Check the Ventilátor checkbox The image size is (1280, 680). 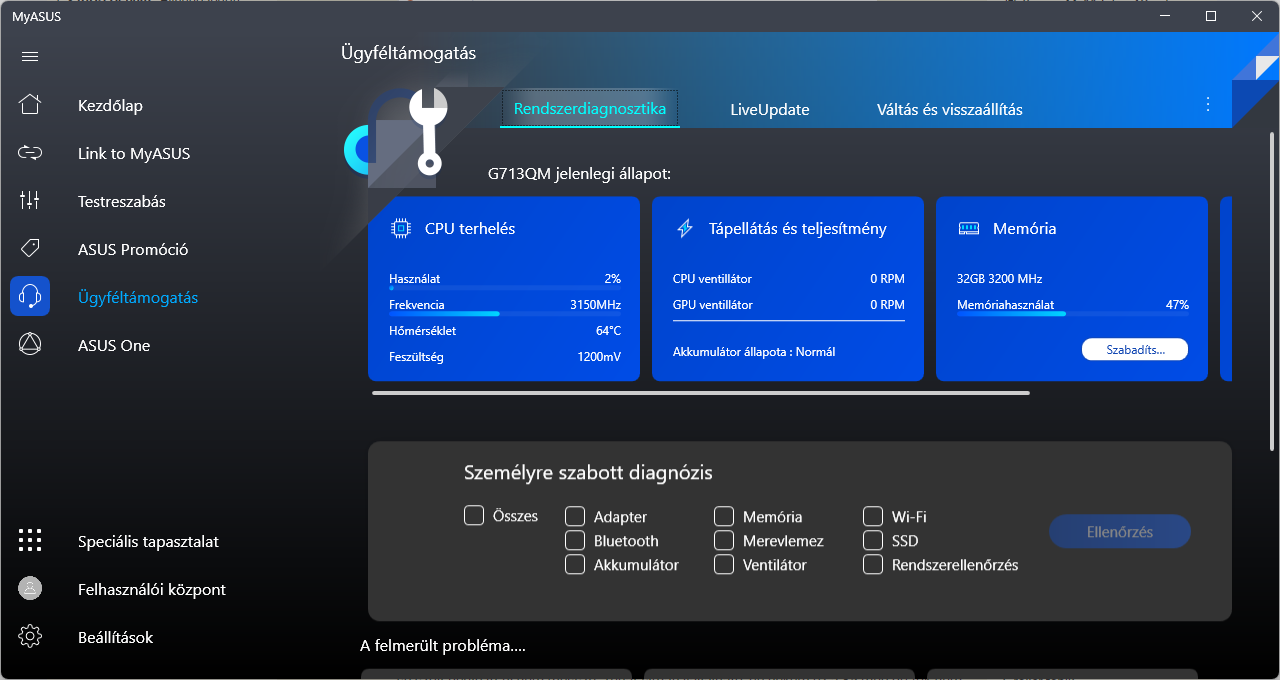724,564
